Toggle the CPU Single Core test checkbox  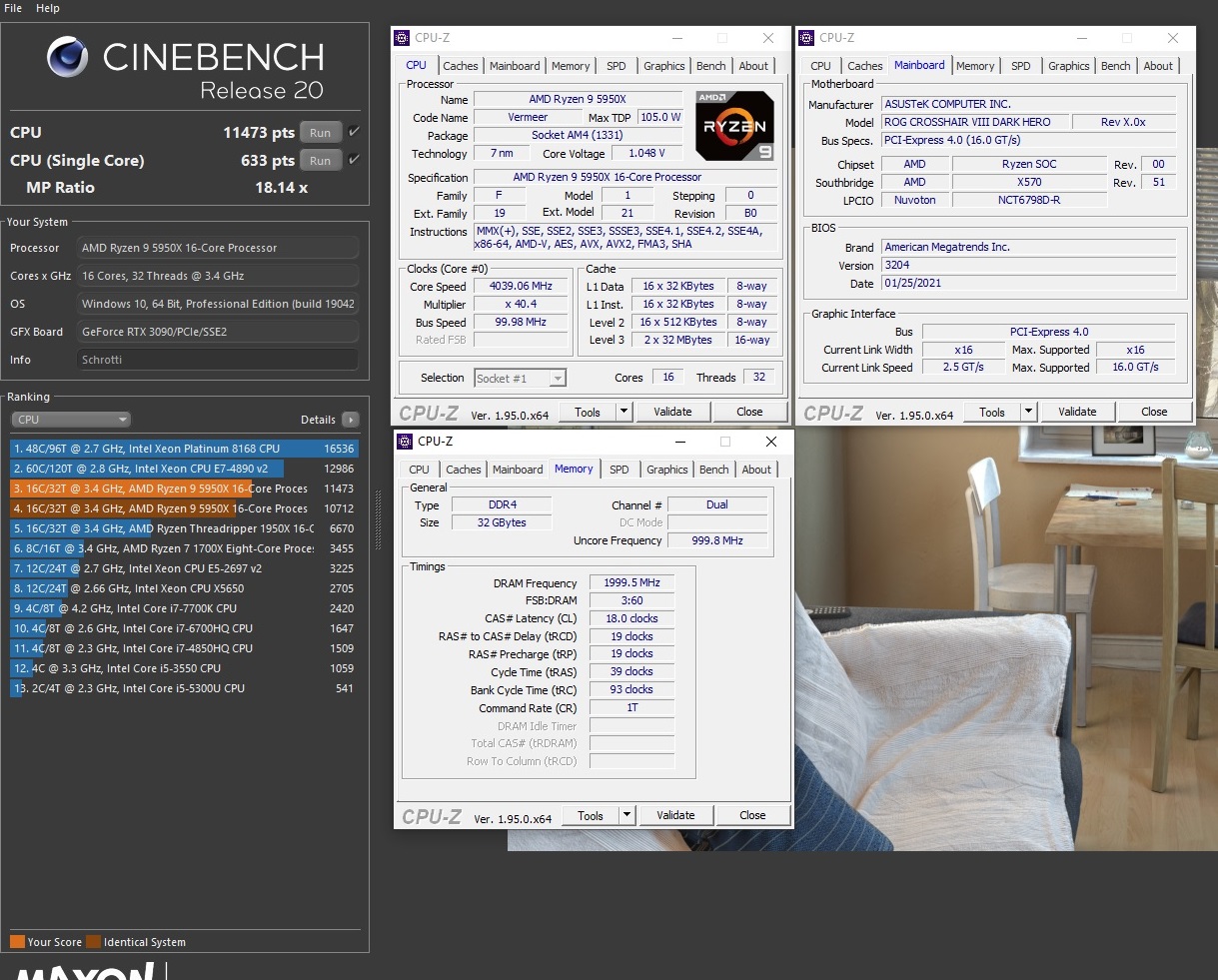click(x=355, y=160)
